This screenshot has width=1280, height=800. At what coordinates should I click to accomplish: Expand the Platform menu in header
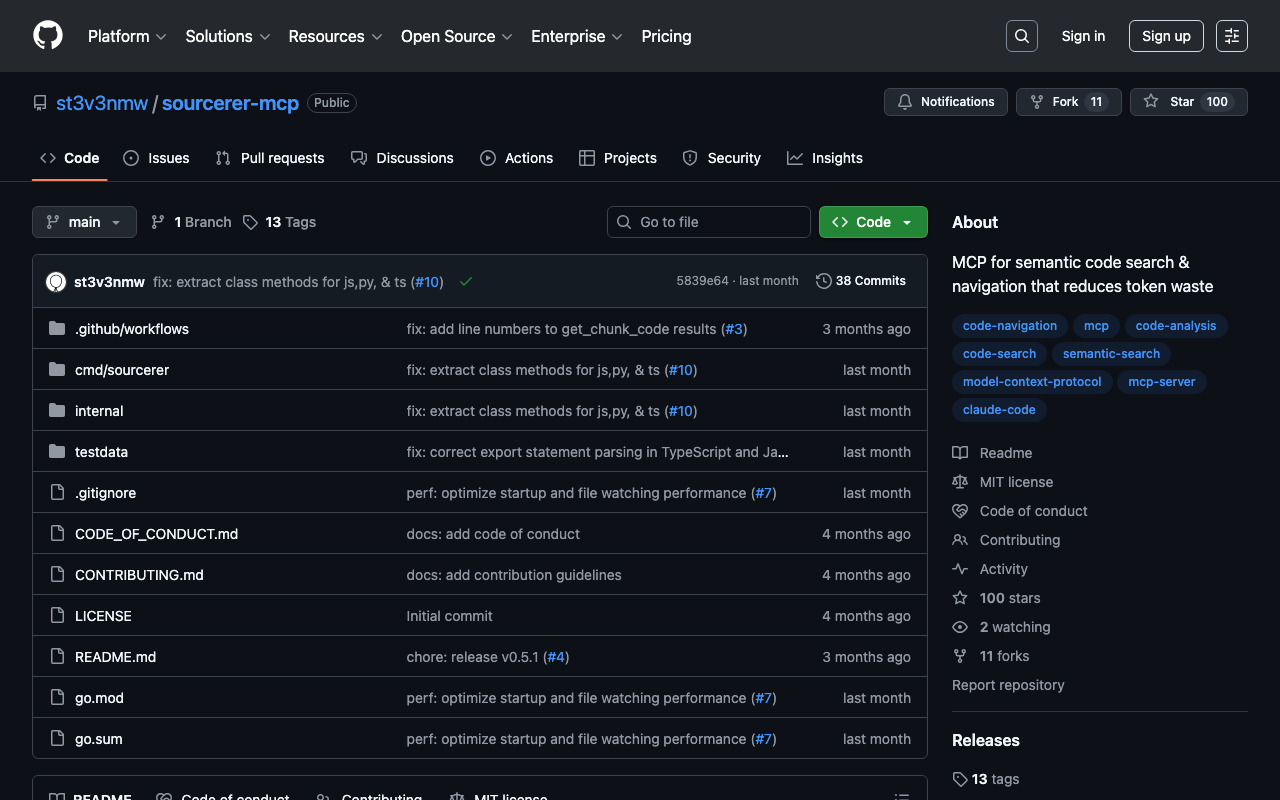click(x=127, y=36)
